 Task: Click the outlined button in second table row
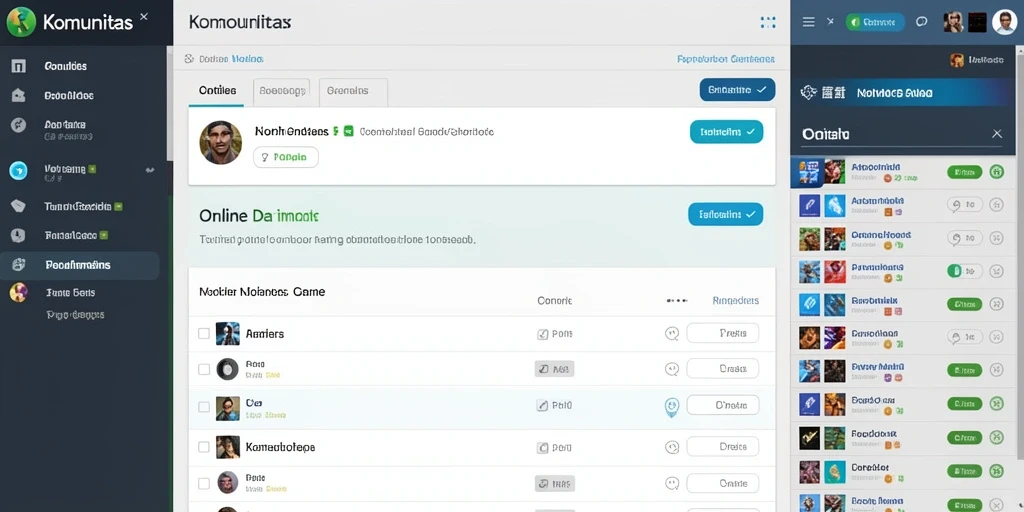point(722,368)
